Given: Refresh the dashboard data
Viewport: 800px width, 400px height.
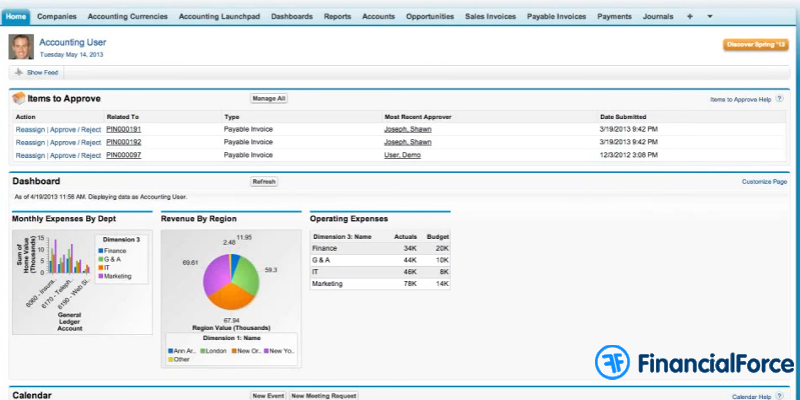Looking at the screenshot, I should pyautogui.click(x=264, y=182).
